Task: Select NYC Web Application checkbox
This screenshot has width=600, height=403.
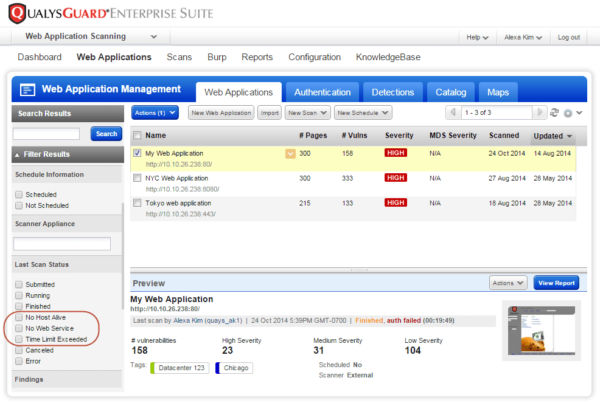Action: pos(137,178)
